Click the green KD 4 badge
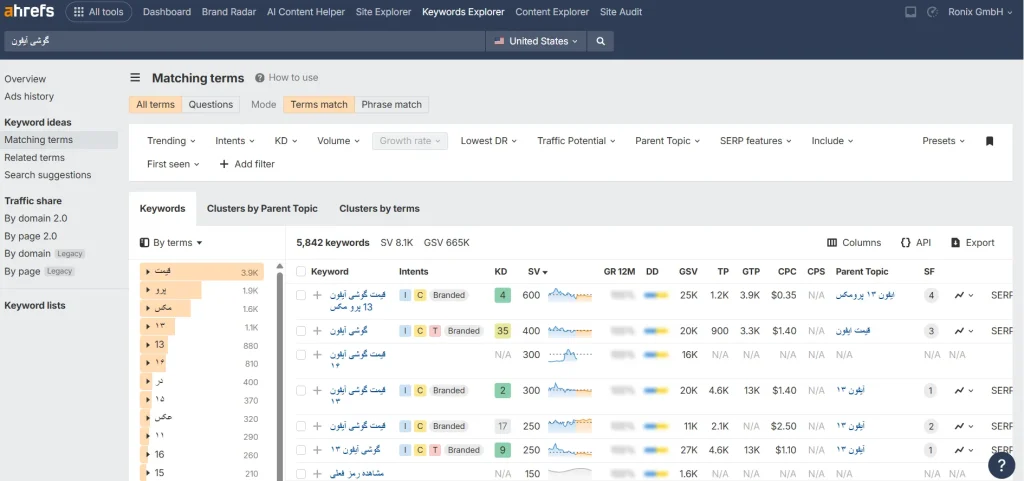The width and height of the screenshot is (1024, 481). point(502,295)
